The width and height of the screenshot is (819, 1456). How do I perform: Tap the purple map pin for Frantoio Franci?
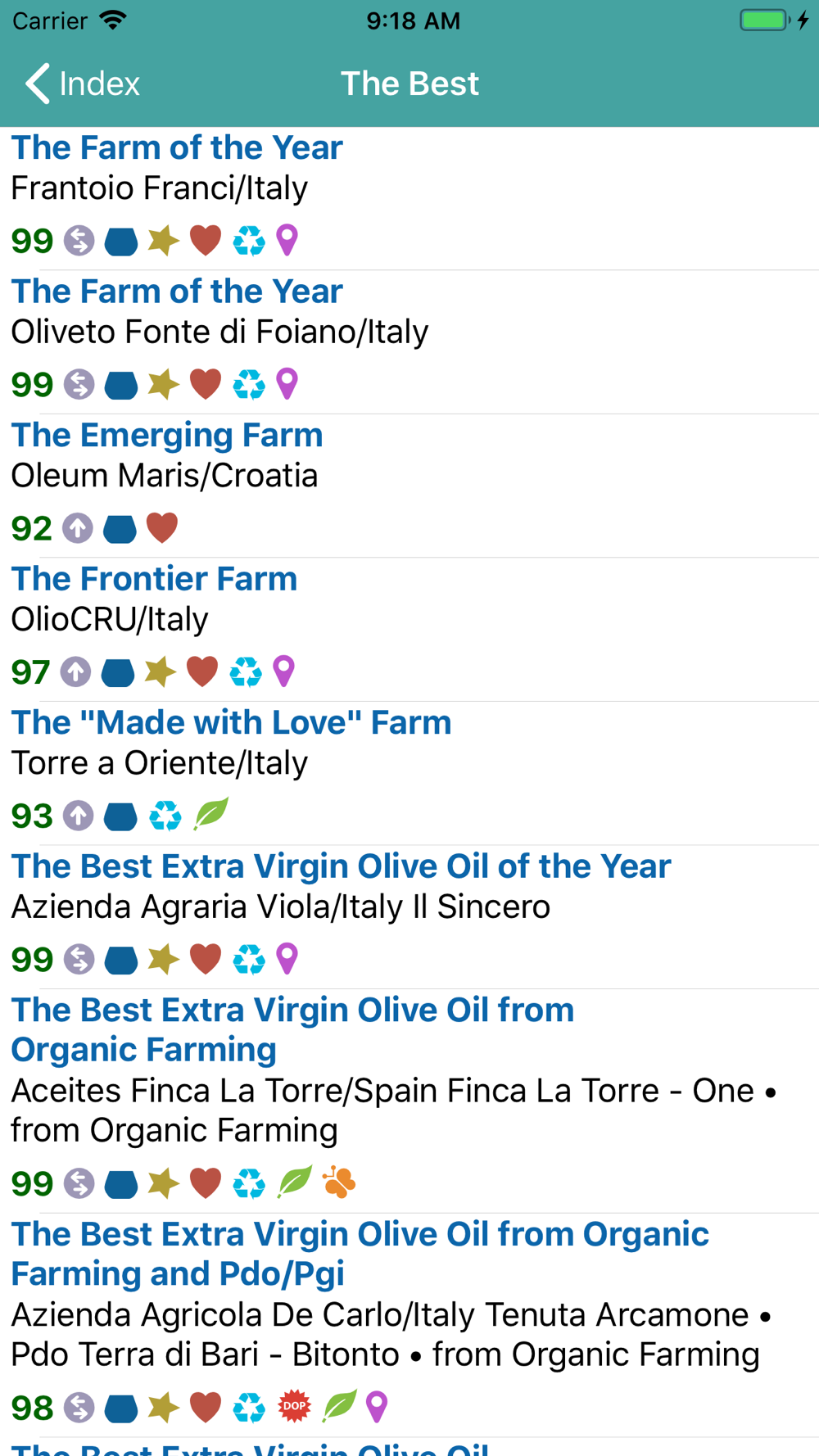click(x=287, y=241)
